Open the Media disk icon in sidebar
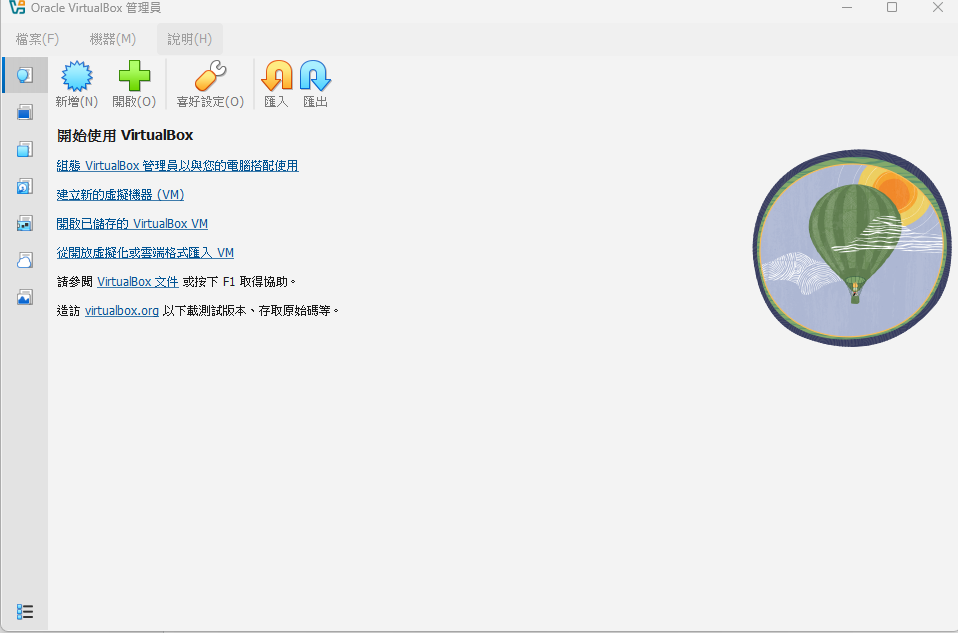Screen dimensions: 958x633 click(x=24, y=186)
